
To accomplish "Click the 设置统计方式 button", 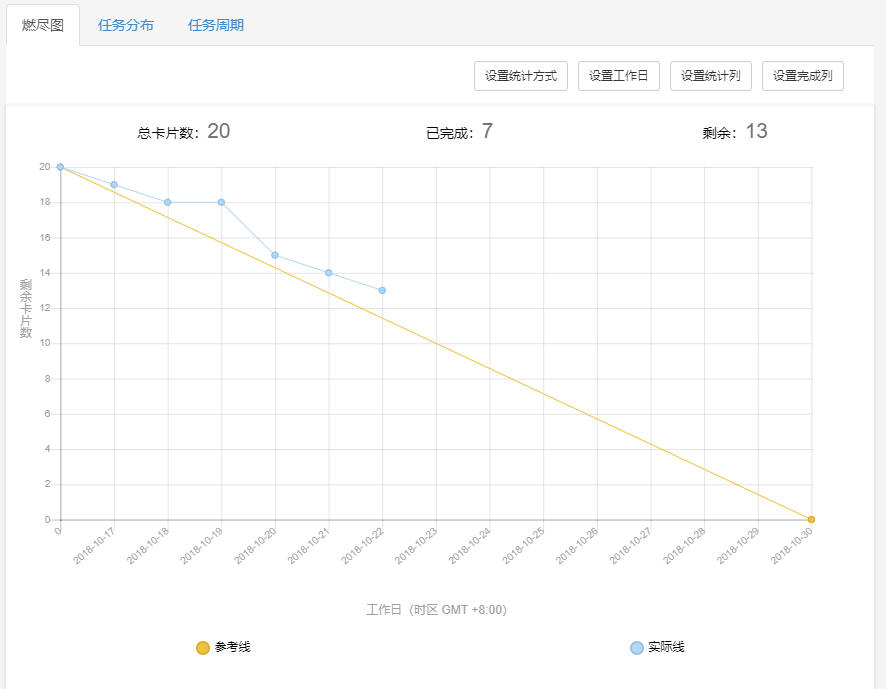I will (520, 76).
